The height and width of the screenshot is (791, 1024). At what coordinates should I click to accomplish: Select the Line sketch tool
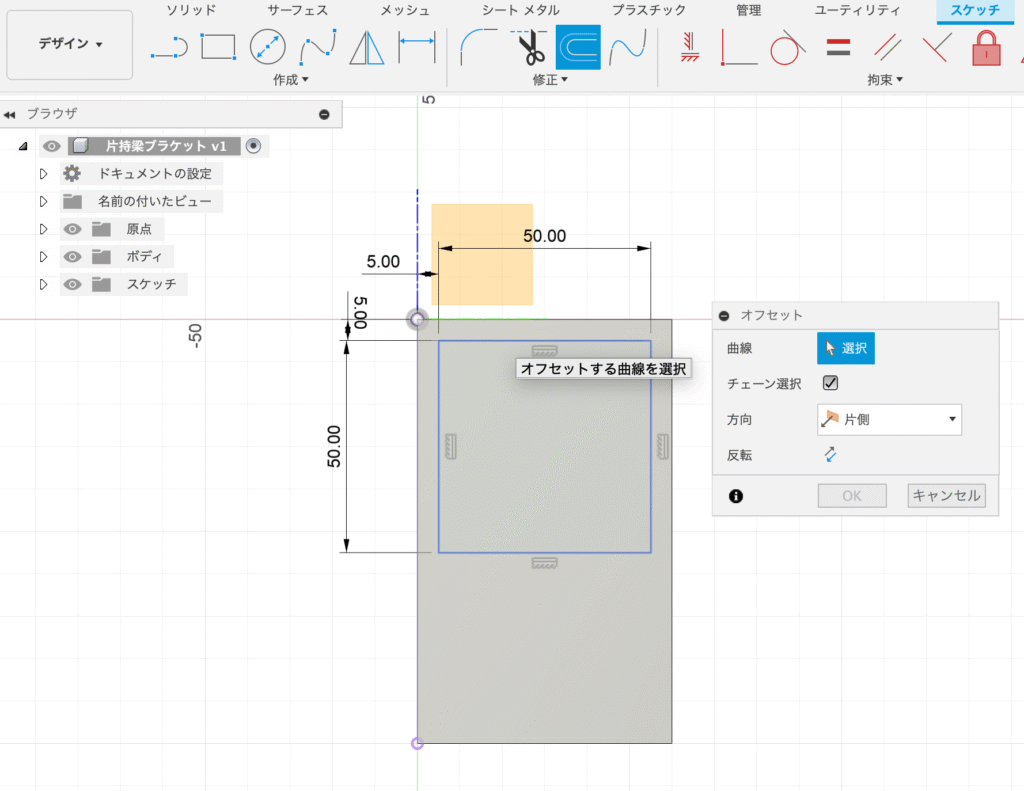coord(168,47)
